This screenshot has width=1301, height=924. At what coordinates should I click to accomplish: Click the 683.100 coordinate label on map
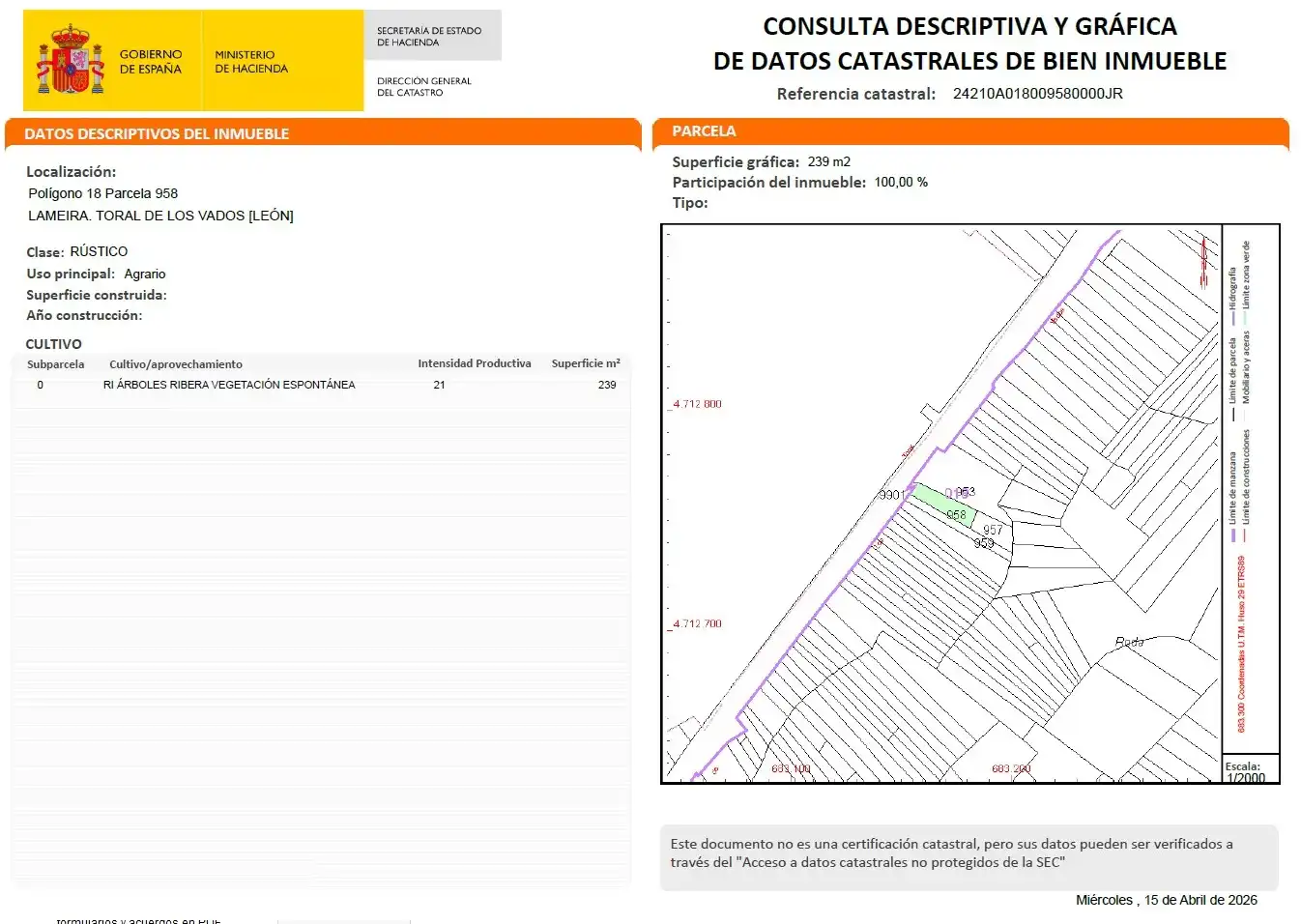791,768
